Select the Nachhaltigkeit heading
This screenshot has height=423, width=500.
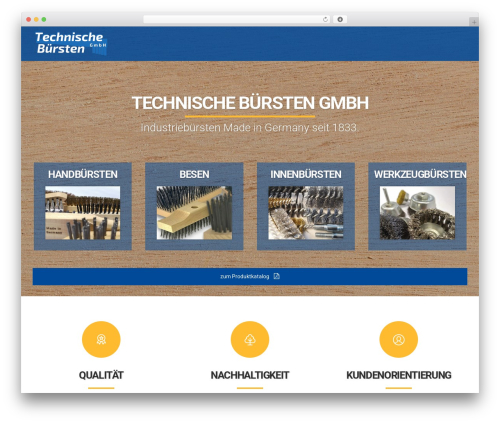[250, 375]
